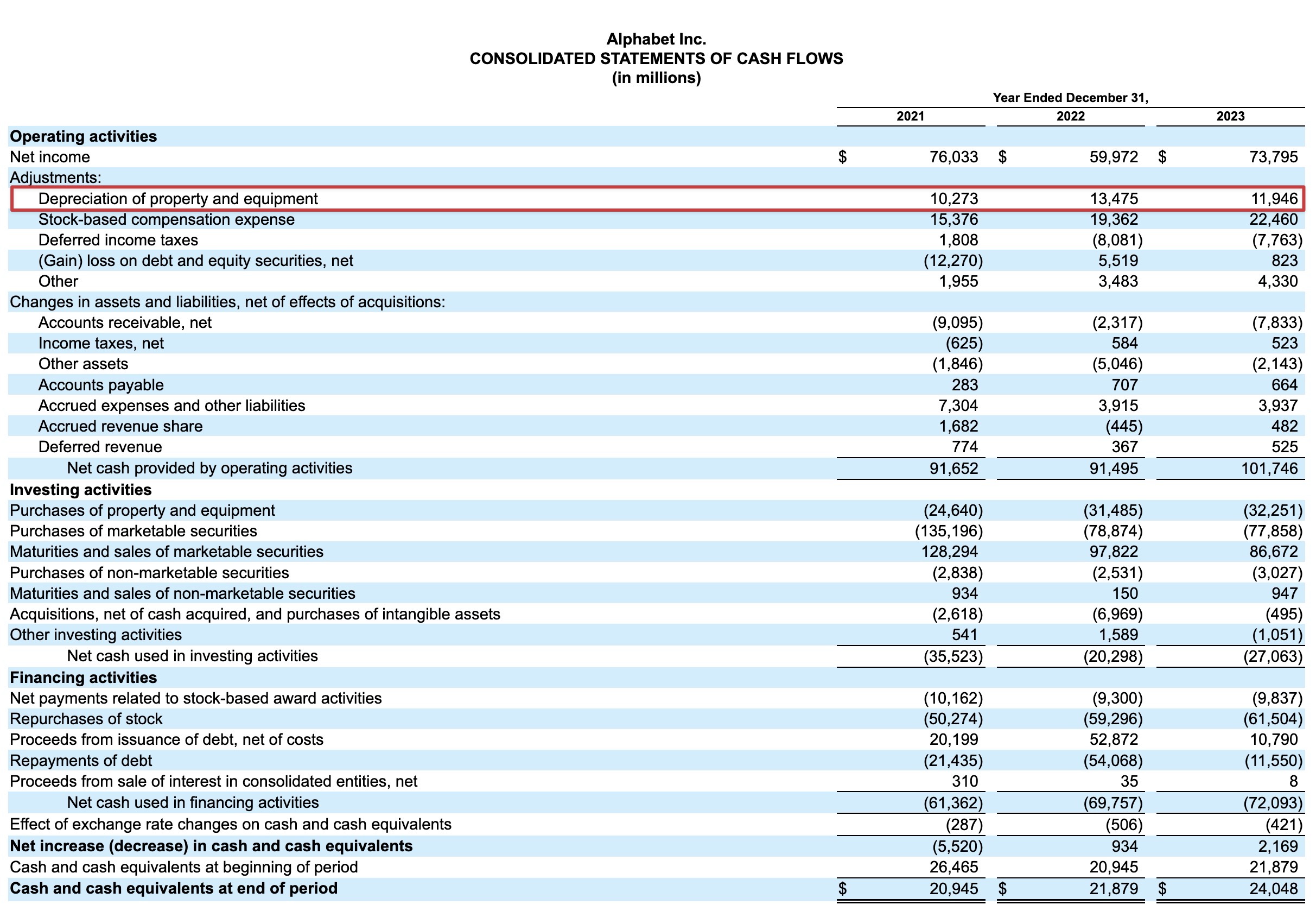Click 'Maturities and sales of marketable securities'
Viewport: 1316px width, 911px height.
pos(167,552)
